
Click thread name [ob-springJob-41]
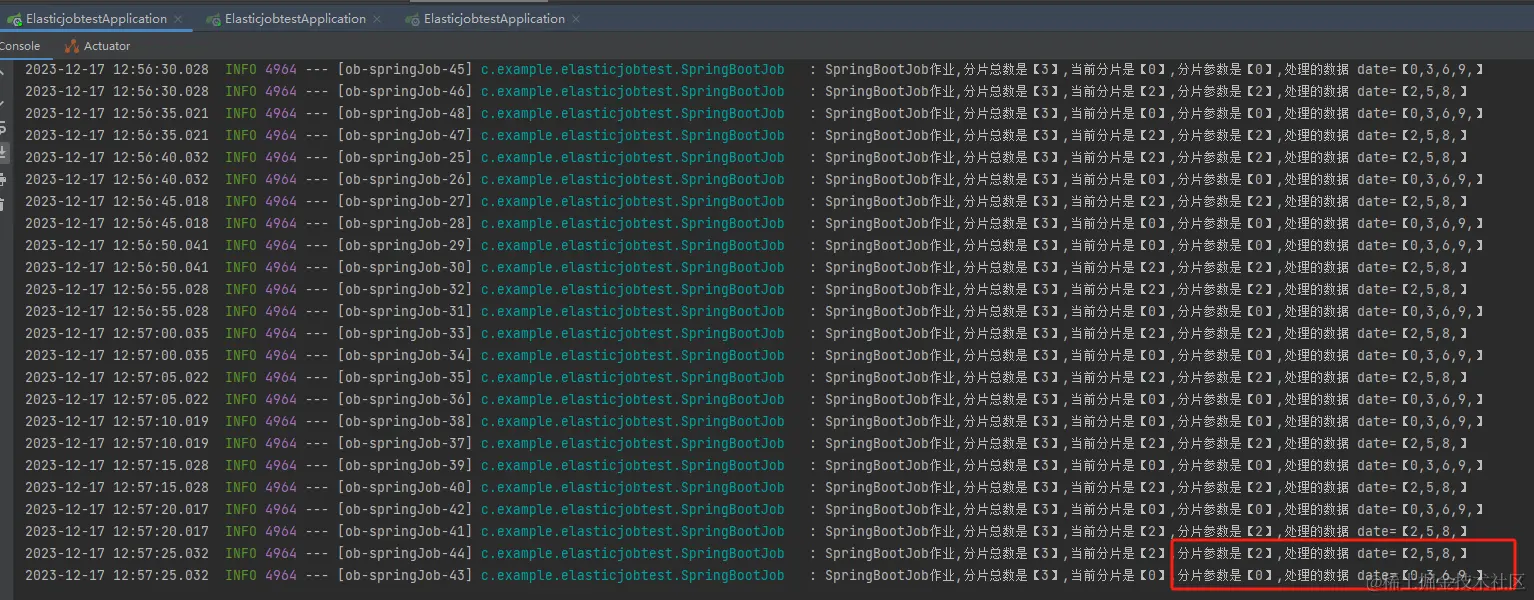405,531
